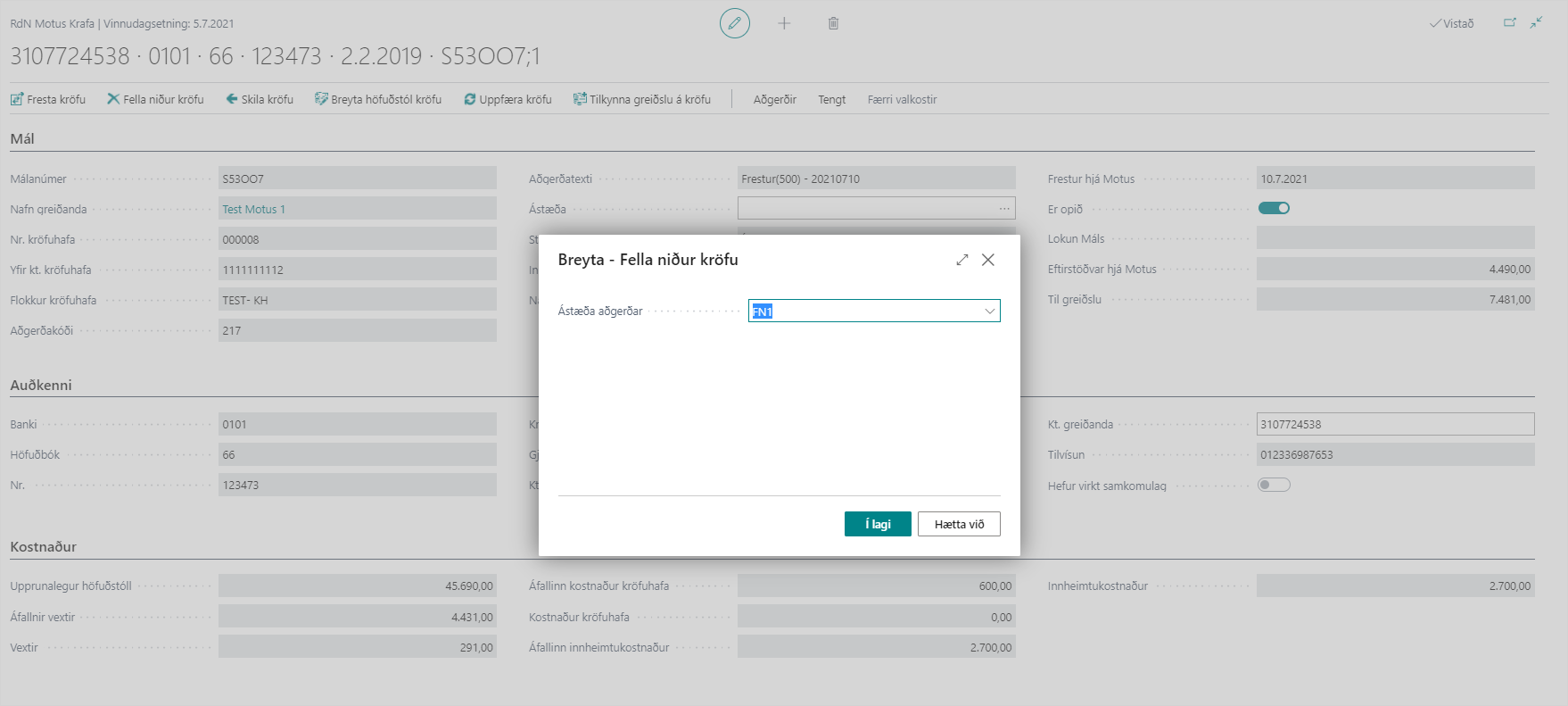
Task: Confirm with the Í lagi button
Action: 878,524
